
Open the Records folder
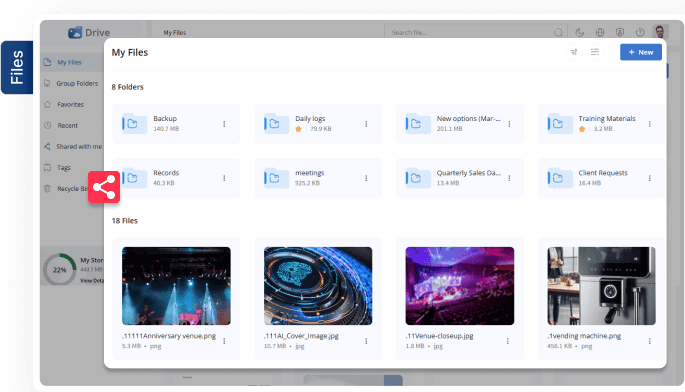coord(176,178)
